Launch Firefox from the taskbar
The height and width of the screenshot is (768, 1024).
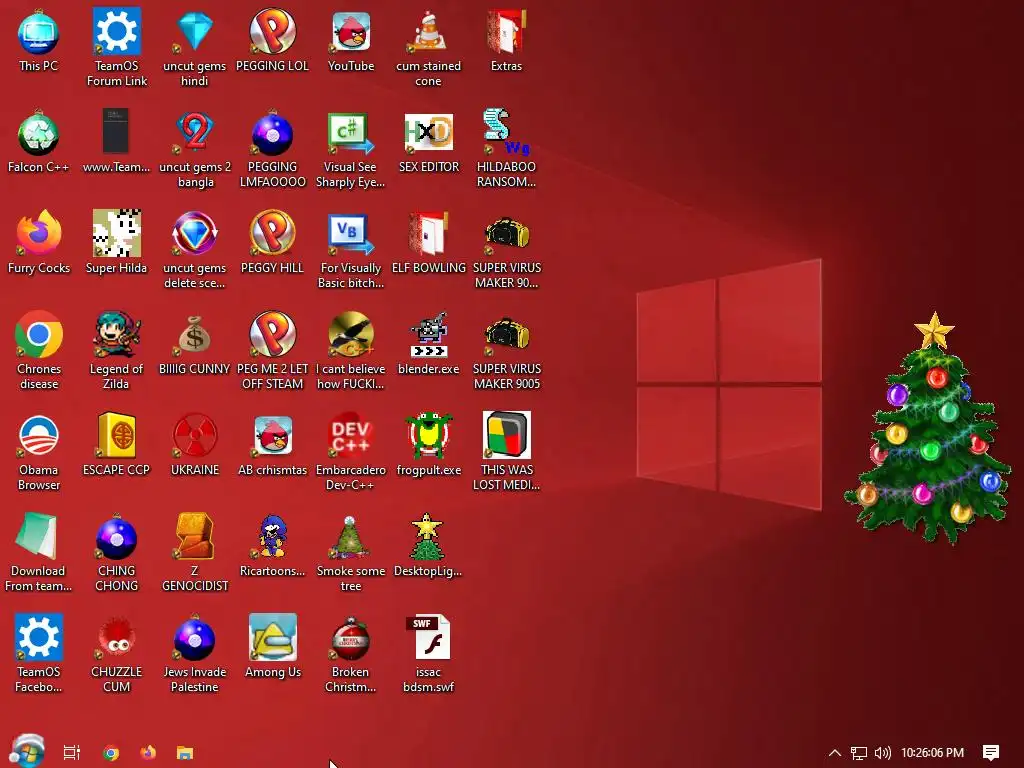pos(148,752)
